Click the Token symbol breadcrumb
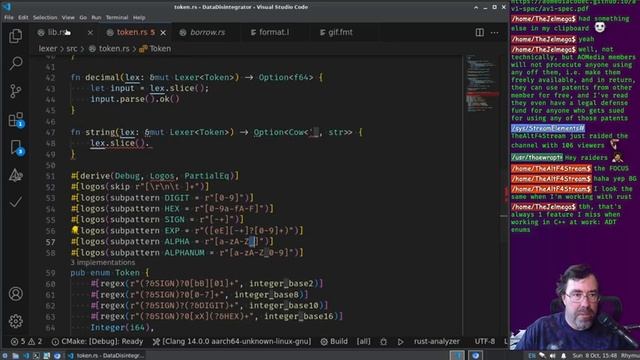The width and height of the screenshot is (640, 360). 155,49
